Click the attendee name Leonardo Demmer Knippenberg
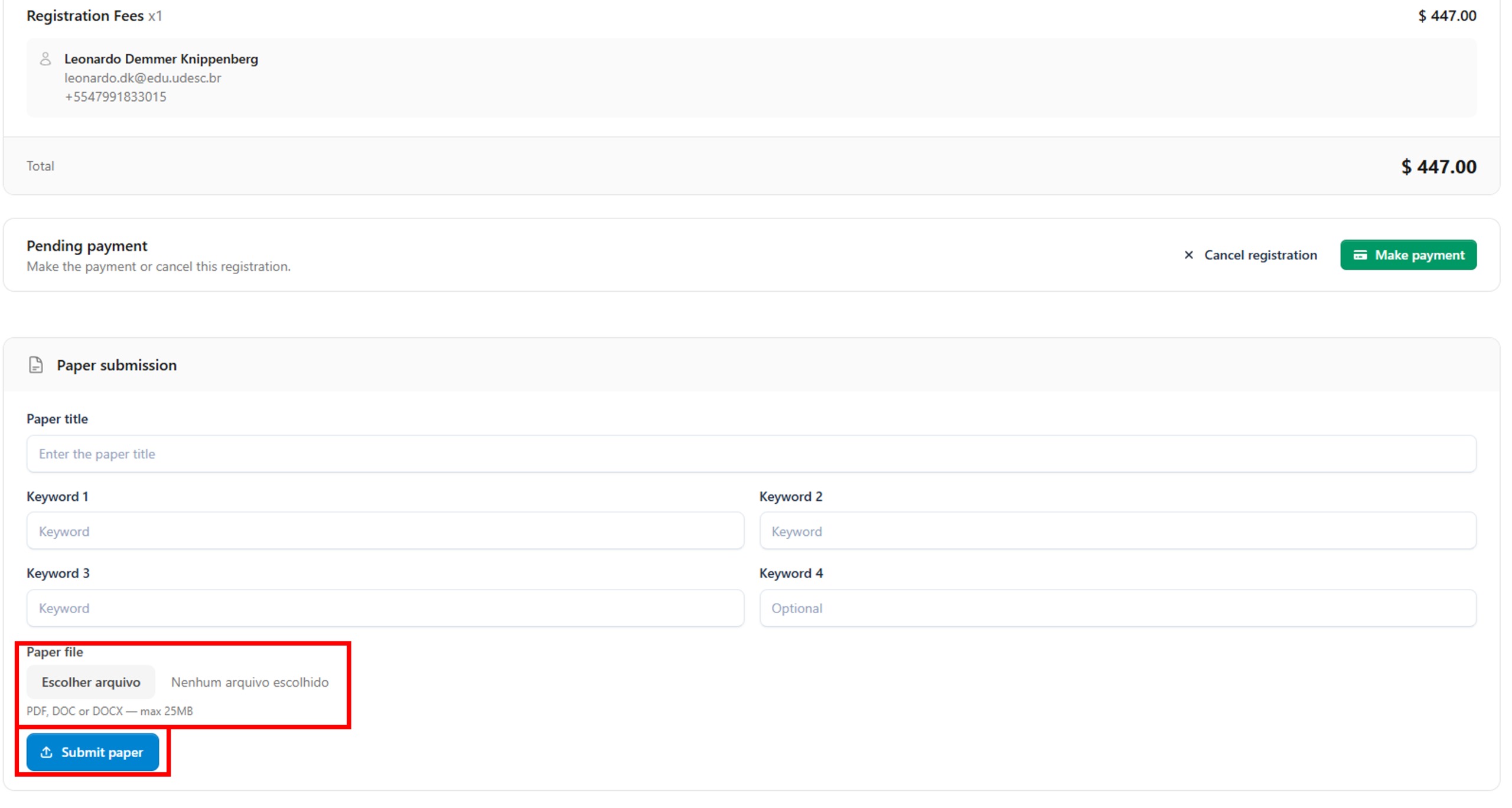1512x808 pixels. point(161,59)
